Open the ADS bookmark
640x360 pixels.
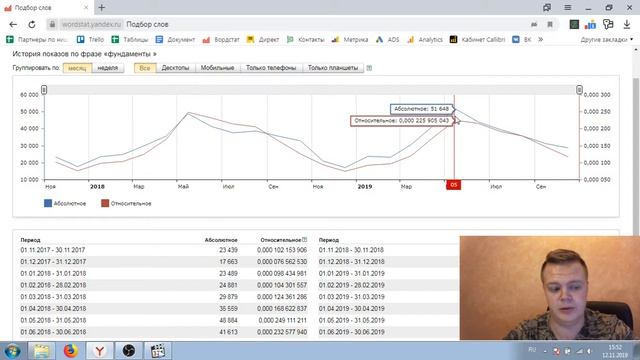(388, 40)
